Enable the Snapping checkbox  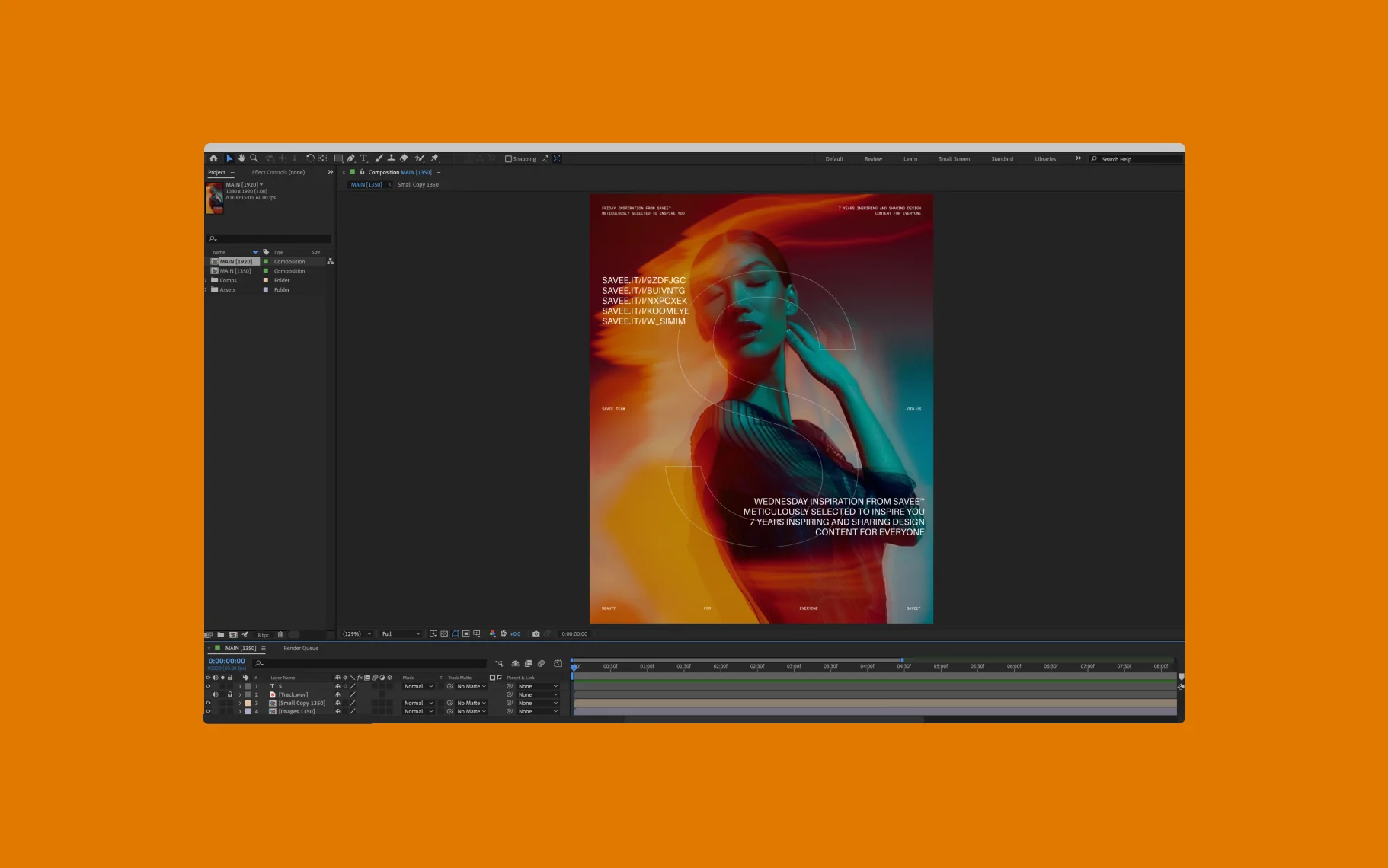[508, 159]
